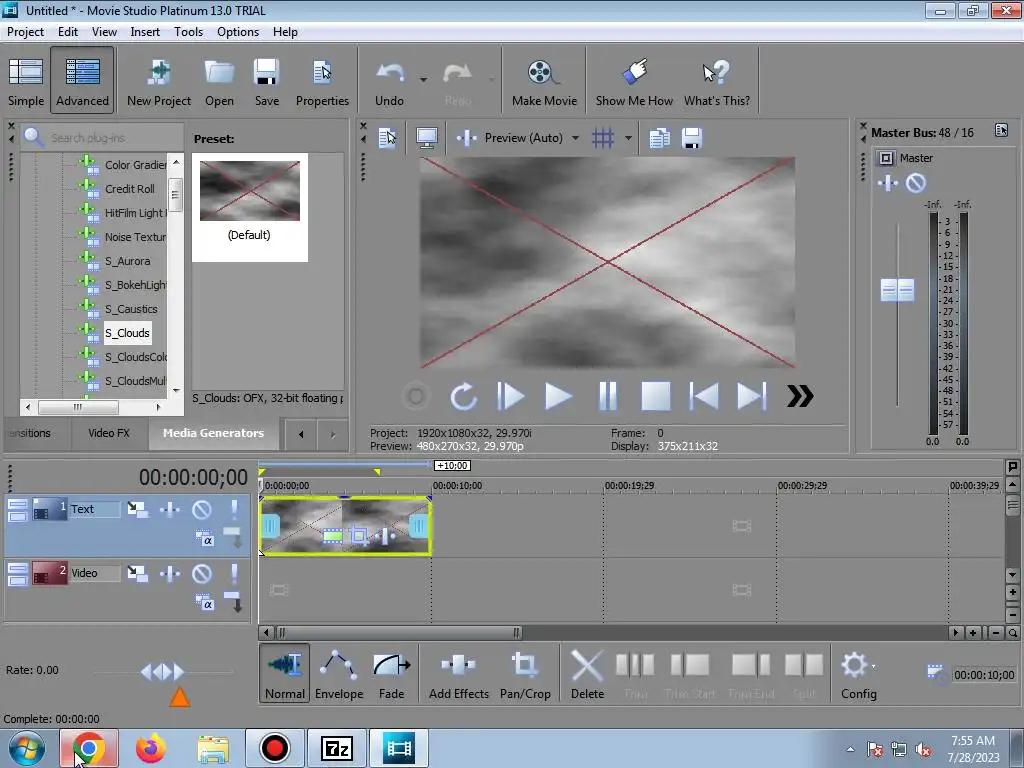
Task: Click Make Movie
Action: pyautogui.click(x=544, y=81)
